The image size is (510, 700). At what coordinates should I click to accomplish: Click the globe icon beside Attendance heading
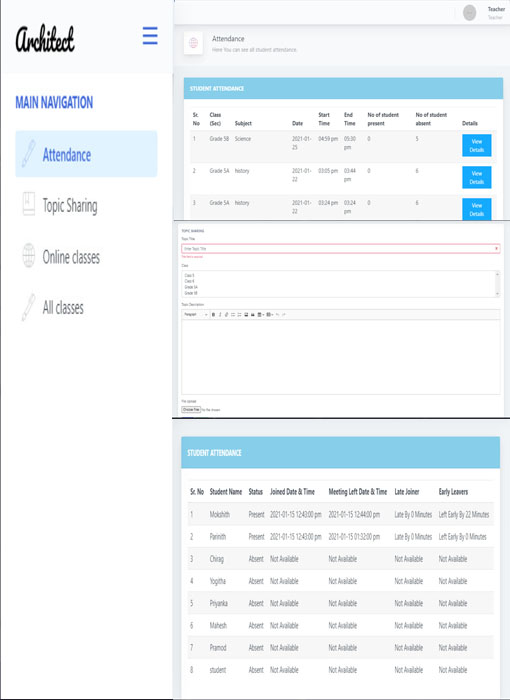pyautogui.click(x=193, y=43)
